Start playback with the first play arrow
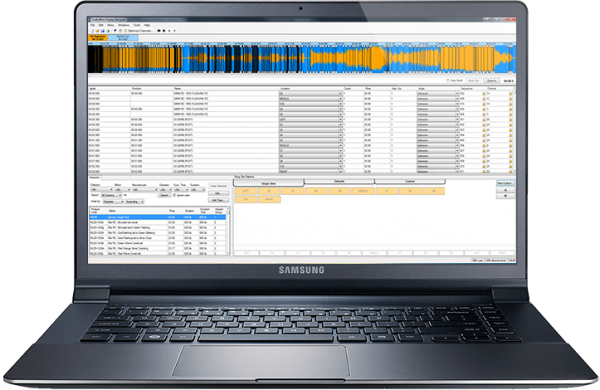The image size is (600, 390). click(x=159, y=31)
